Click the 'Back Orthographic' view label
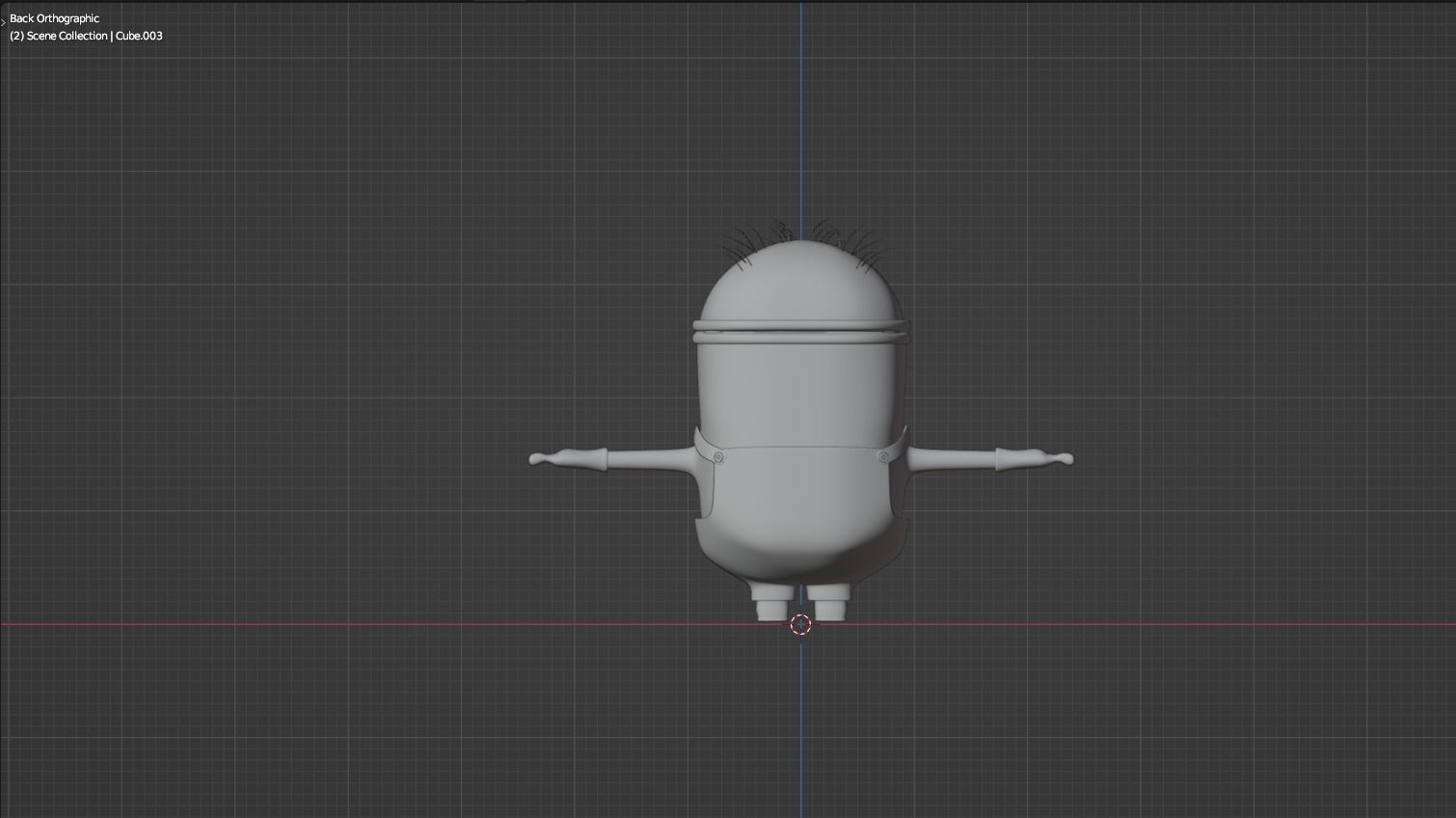Viewport: 1456px width, 818px height. (54, 18)
